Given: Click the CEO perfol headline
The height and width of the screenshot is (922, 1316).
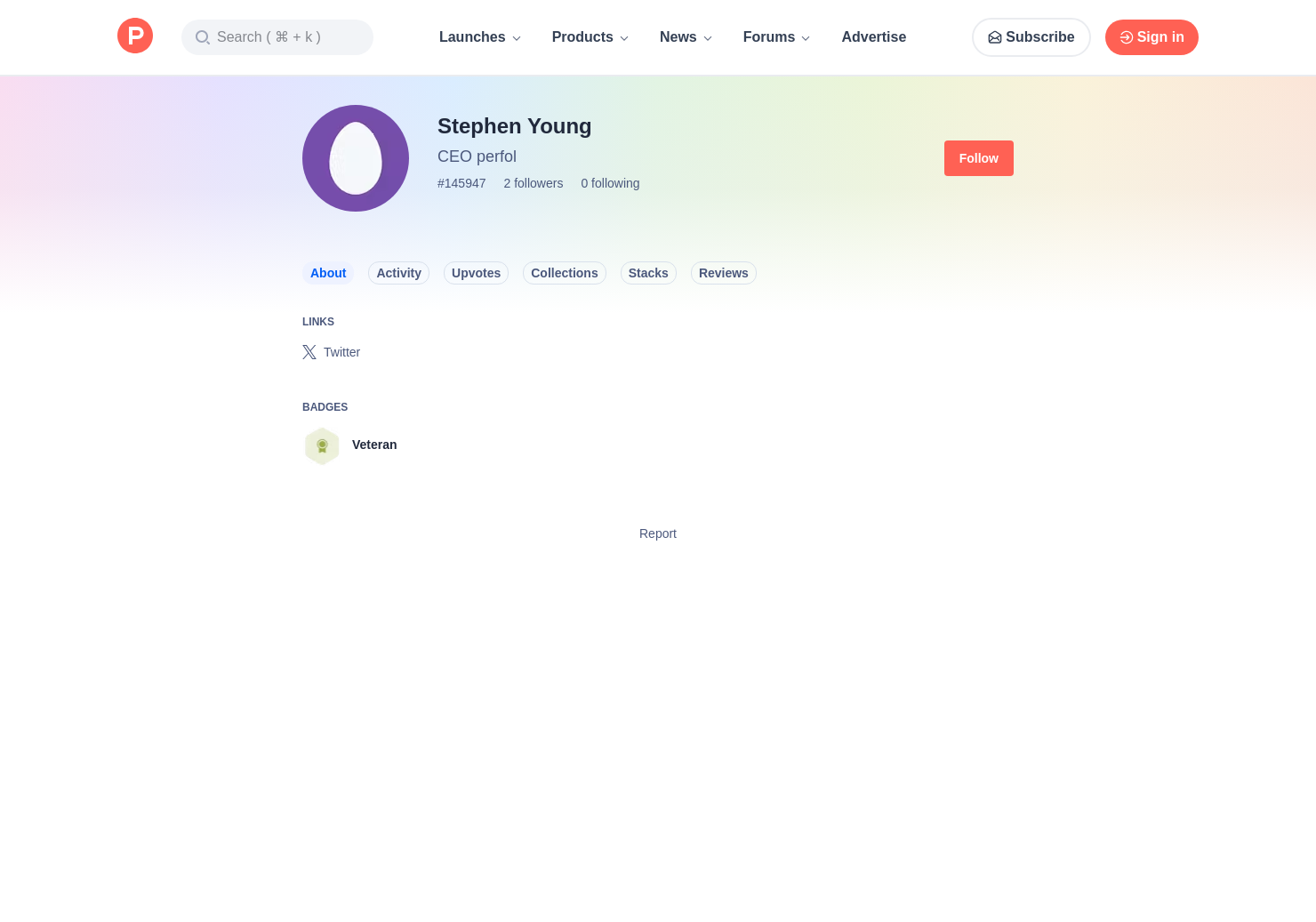Looking at the screenshot, I should point(477,156).
